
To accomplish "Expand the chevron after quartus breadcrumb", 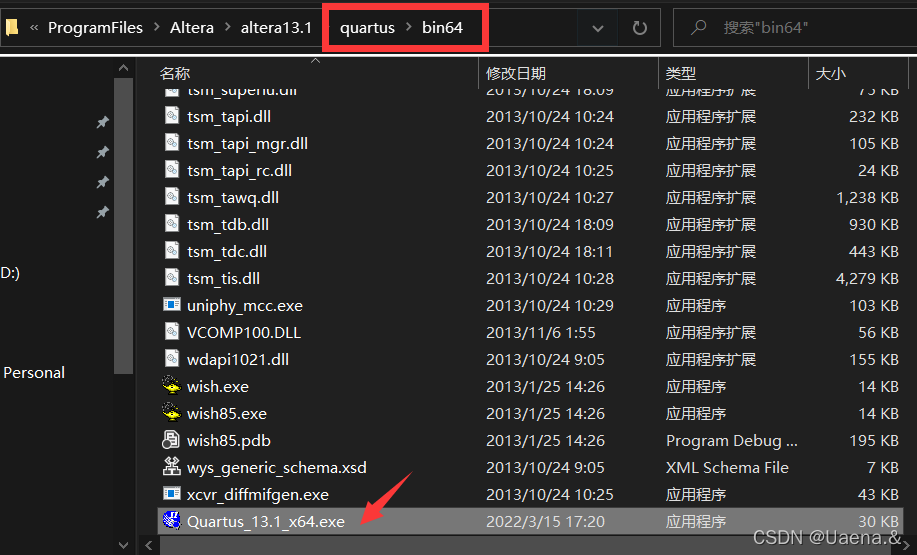I will click(x=409, y=27).
